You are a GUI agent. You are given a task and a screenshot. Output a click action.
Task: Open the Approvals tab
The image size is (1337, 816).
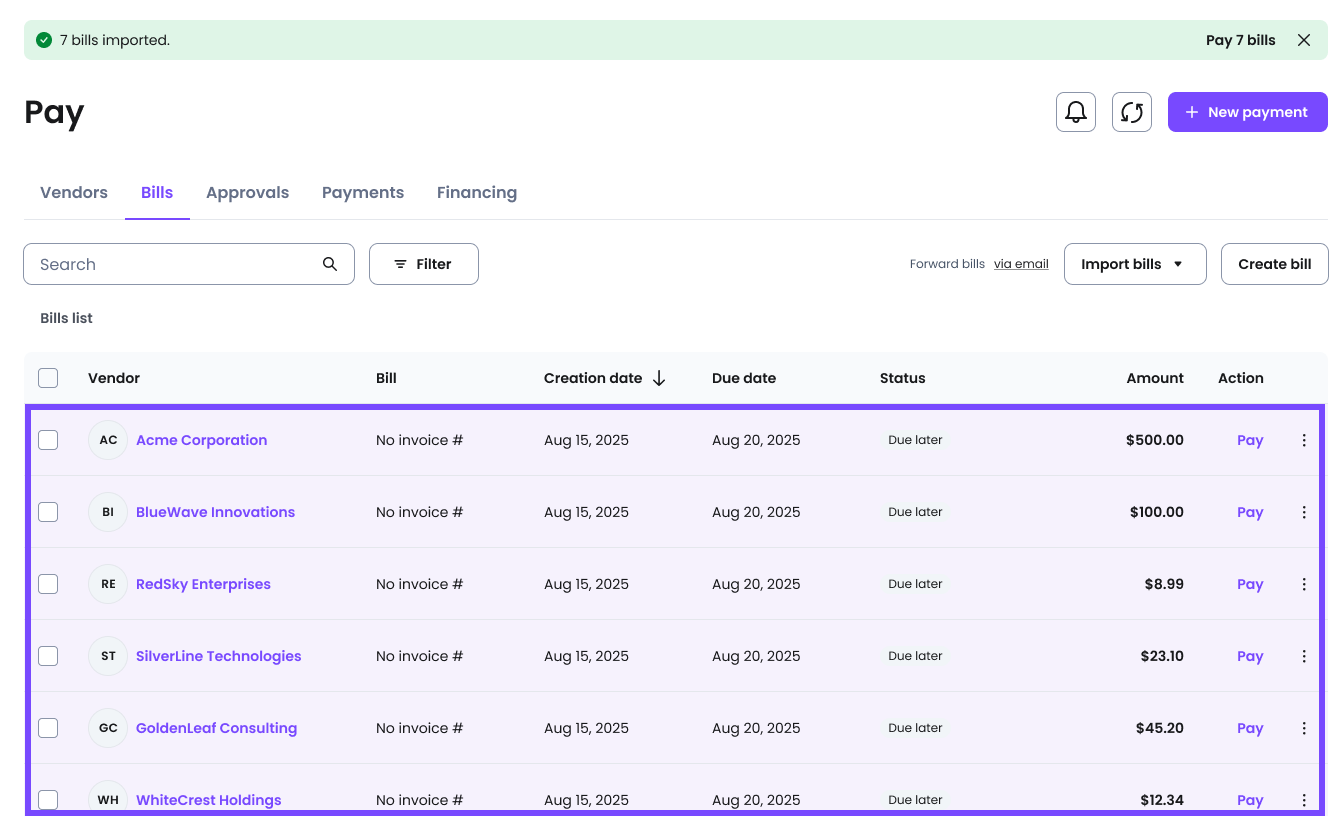pyautogui.click(x=247, y=192)
